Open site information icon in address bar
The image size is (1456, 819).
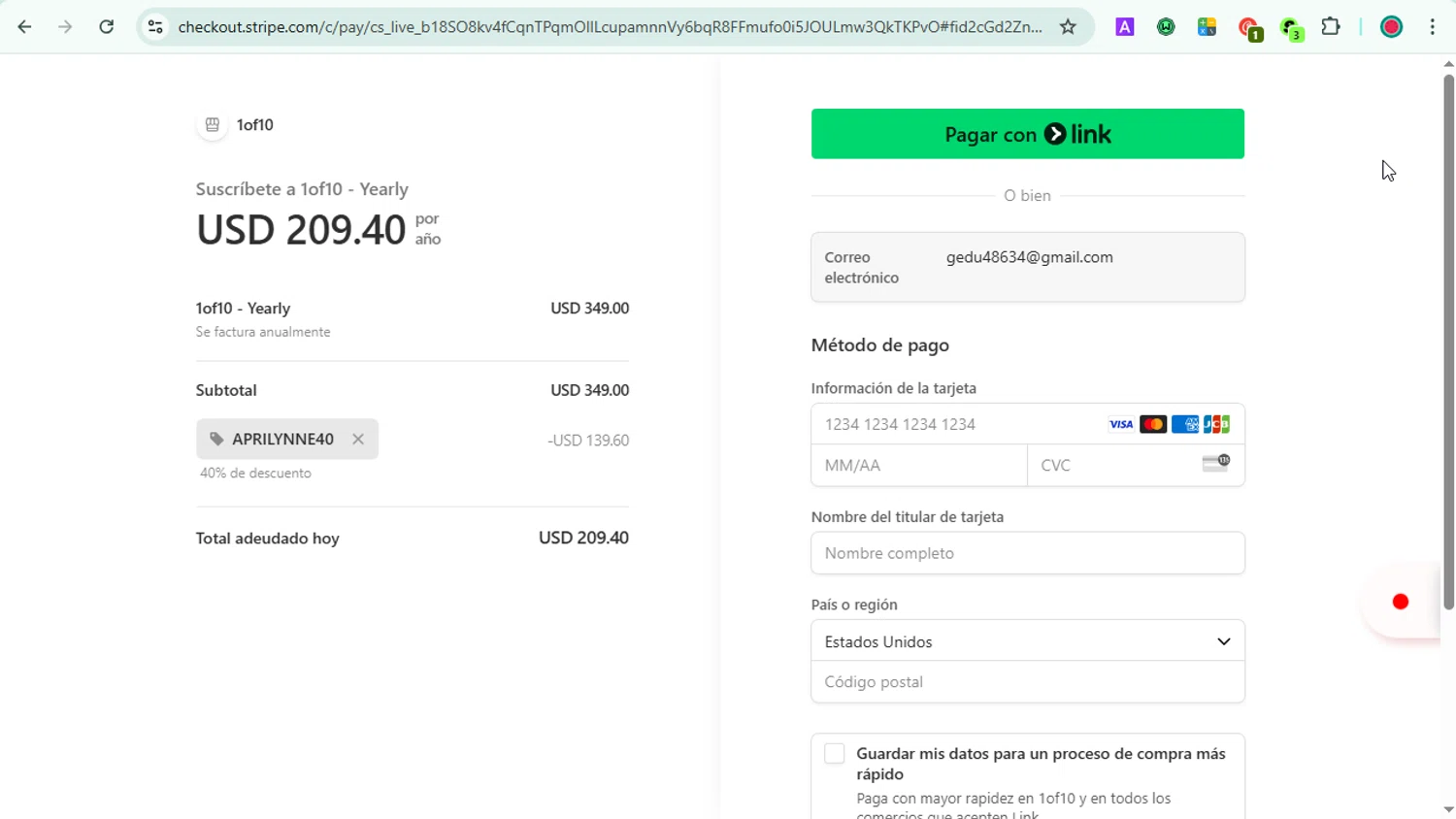point(155,27)
